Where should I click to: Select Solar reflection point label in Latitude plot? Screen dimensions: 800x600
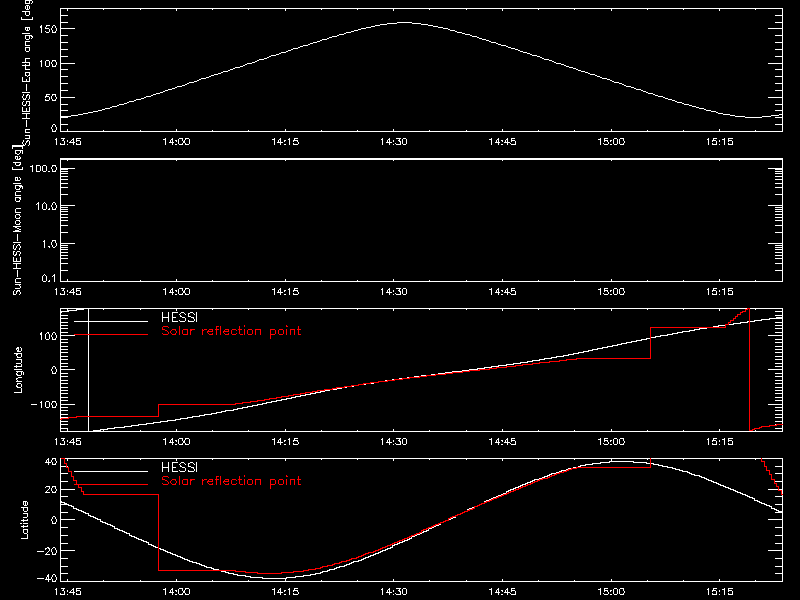point(231,481)
